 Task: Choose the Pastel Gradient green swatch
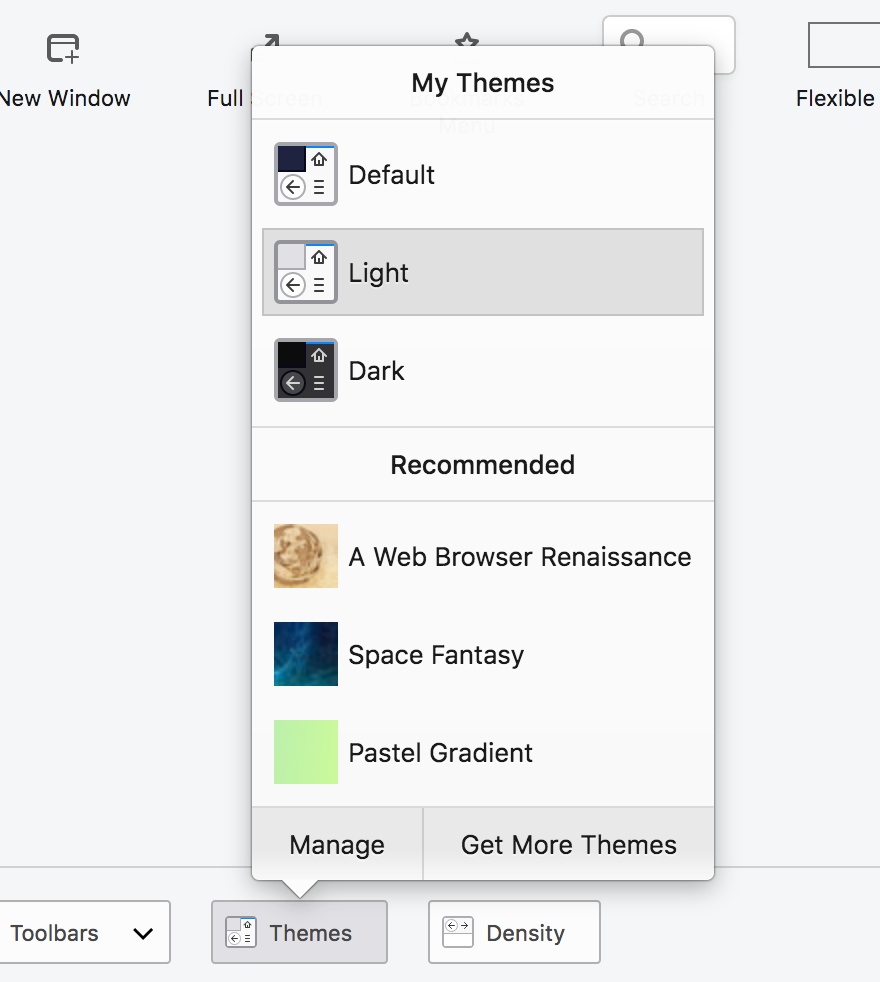[306, 752]
